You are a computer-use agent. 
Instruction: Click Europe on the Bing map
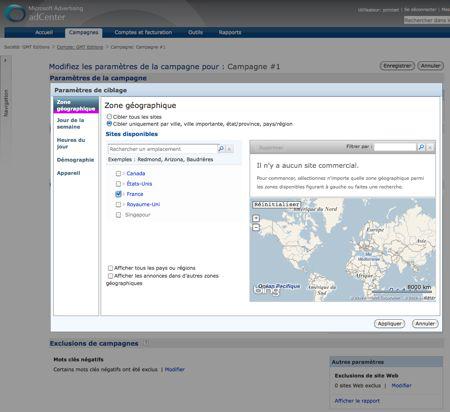pyautogui.click(x=375, y=230)
